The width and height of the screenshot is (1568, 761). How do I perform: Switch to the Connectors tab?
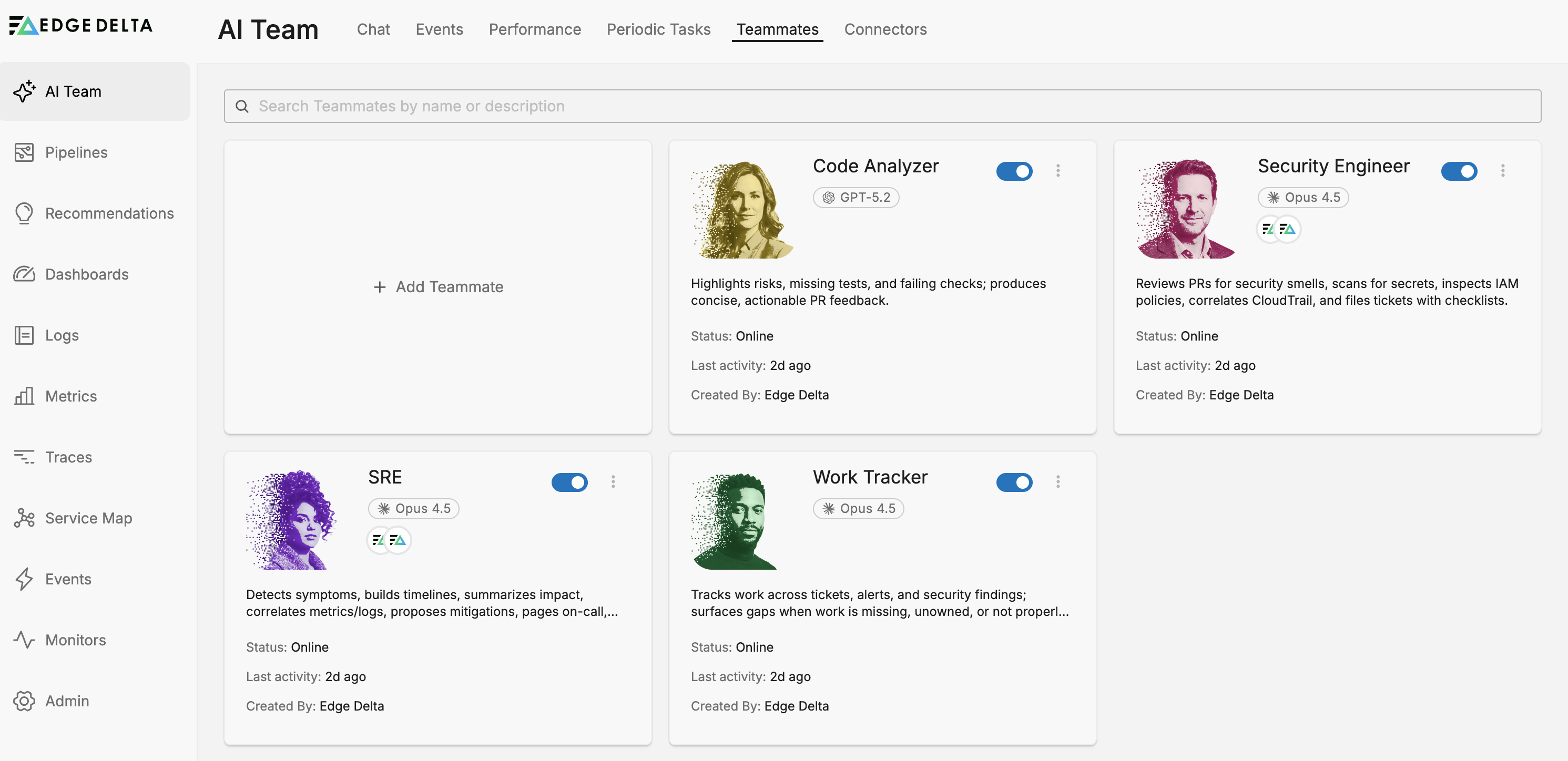click(885, 29)
